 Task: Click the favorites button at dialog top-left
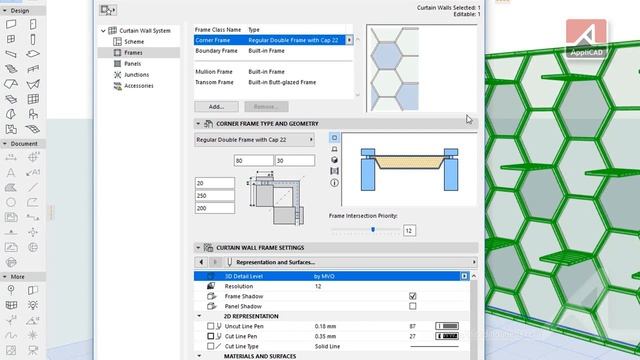pos(108,10)
